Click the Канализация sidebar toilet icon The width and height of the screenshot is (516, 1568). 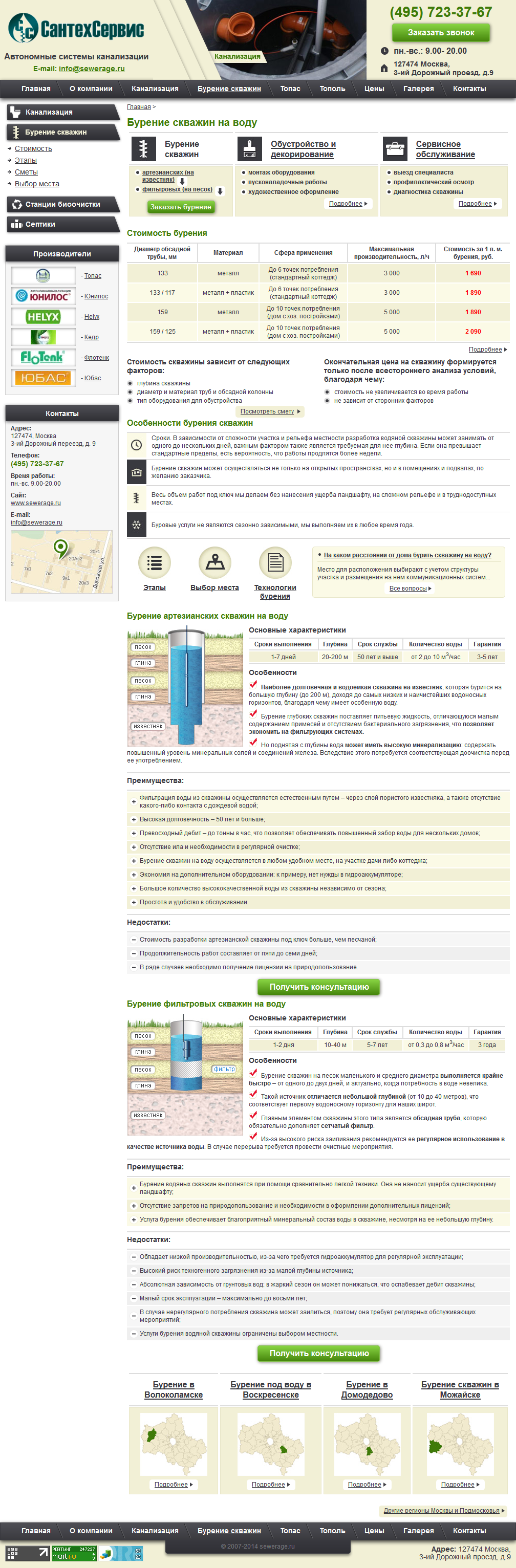point(15,112)
